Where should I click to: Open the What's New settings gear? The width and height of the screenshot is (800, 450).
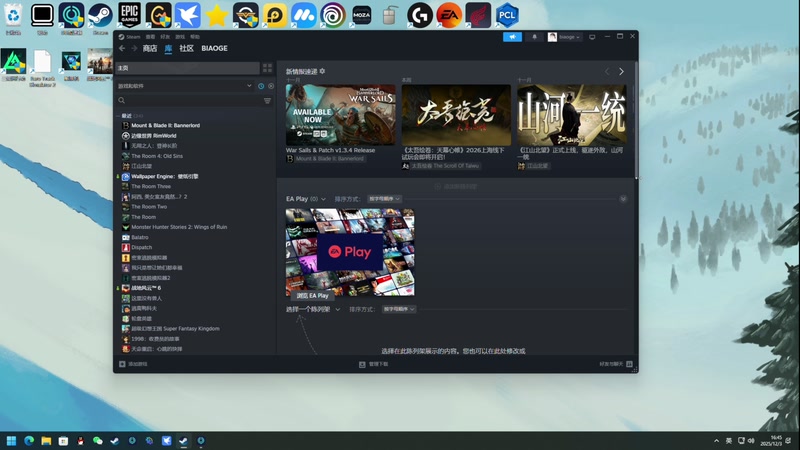point(322,71)
